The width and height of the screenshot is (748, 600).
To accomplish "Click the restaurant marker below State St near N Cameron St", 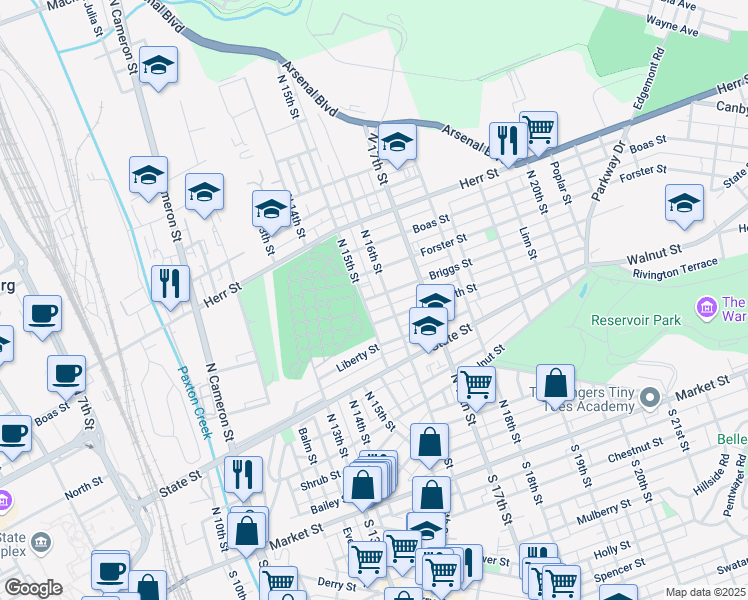I will (243, 477).
